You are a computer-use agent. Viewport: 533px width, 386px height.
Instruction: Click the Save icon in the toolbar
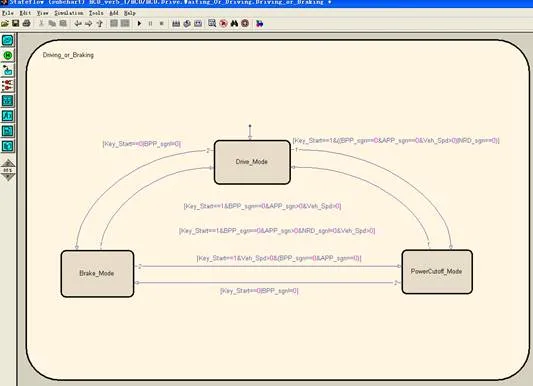16,23
